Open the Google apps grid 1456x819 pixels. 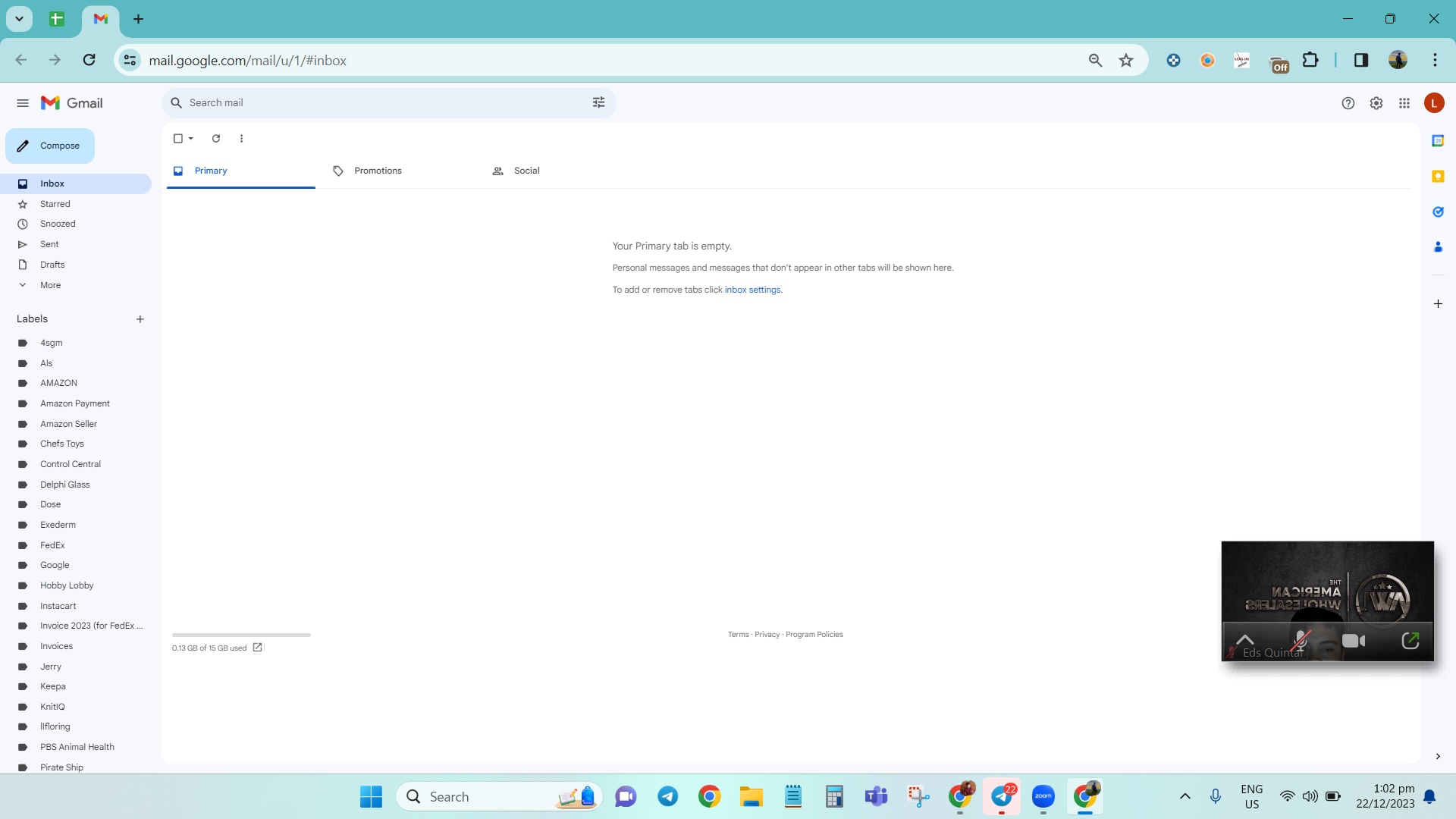pos(1404,103)
